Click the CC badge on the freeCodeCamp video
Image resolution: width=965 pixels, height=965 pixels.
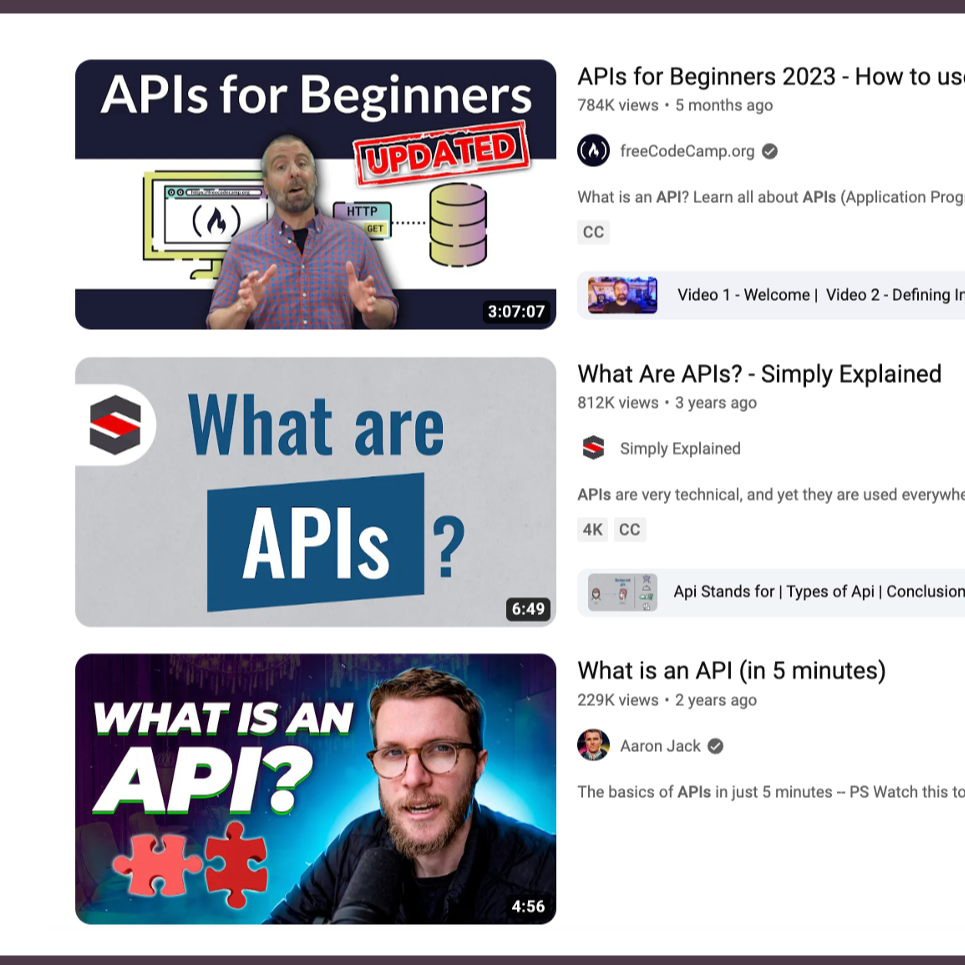click(x=593, y=232)
